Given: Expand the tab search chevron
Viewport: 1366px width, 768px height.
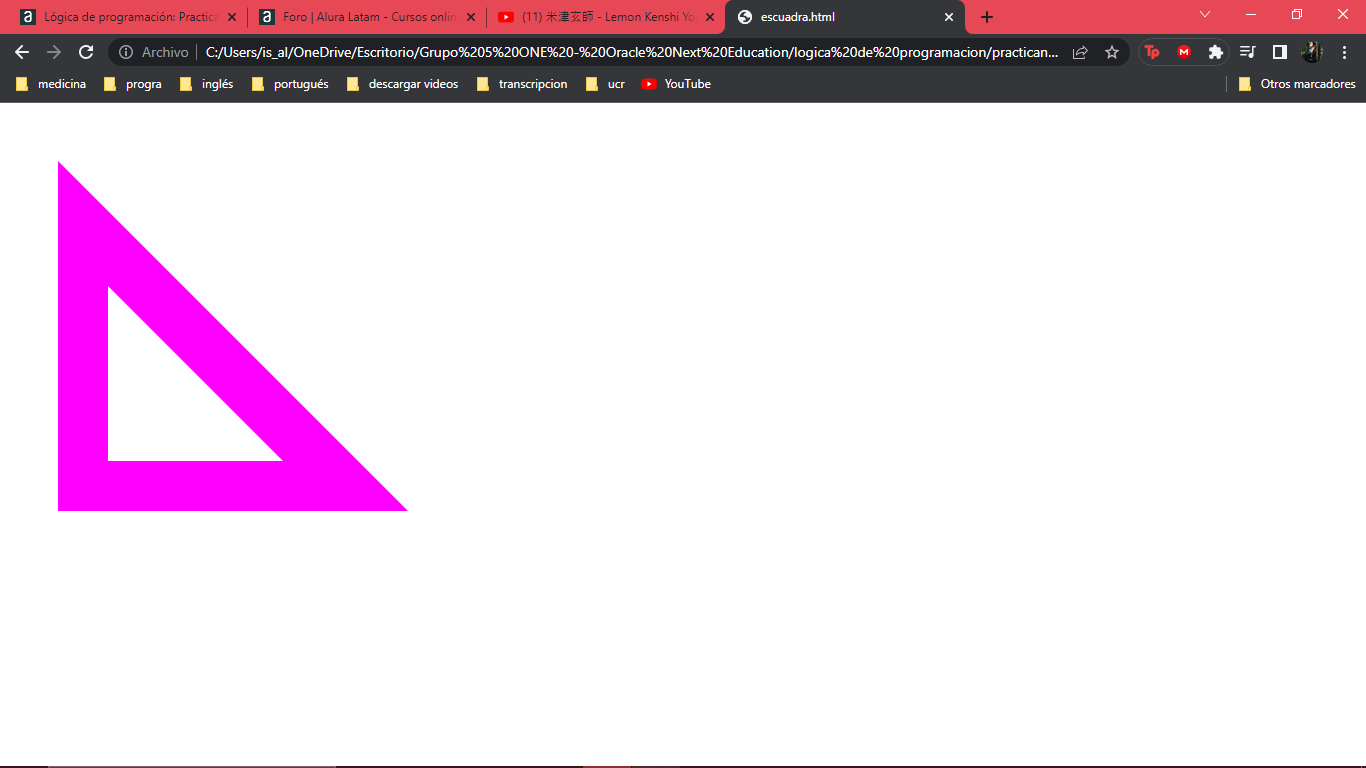Looking at the screenshot, I should pos(1205,14).
